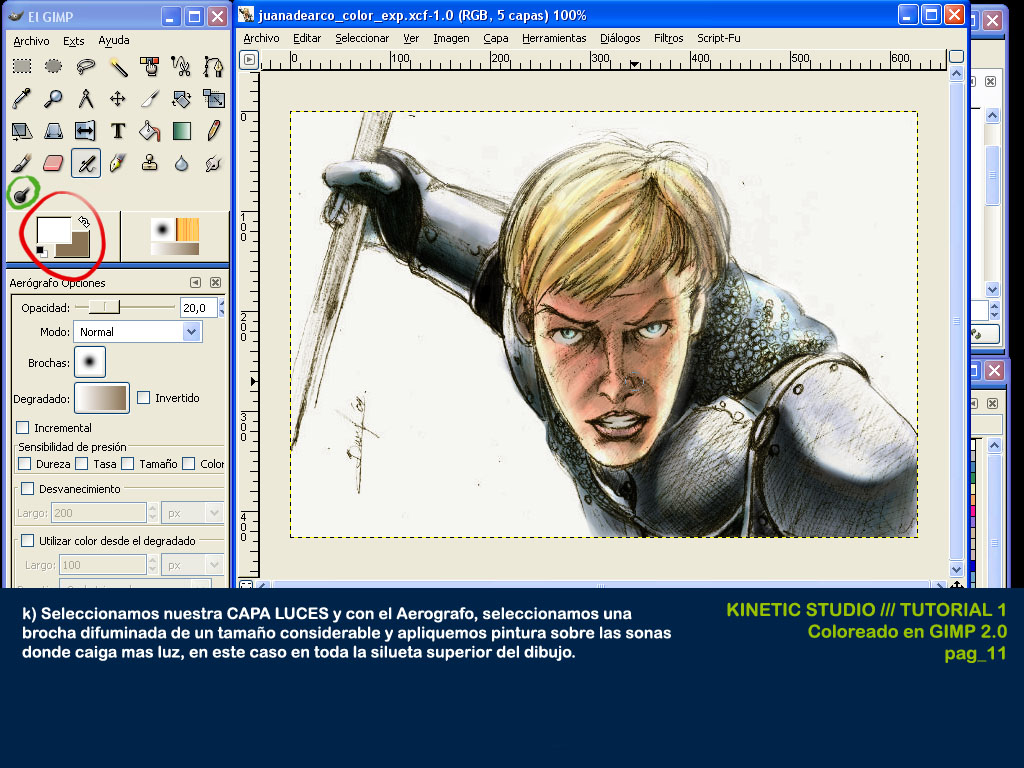The width and height of the screenshot is (1024, 768).
Task: Select the Dodge/Burn tool
Action: pos(22,193)
